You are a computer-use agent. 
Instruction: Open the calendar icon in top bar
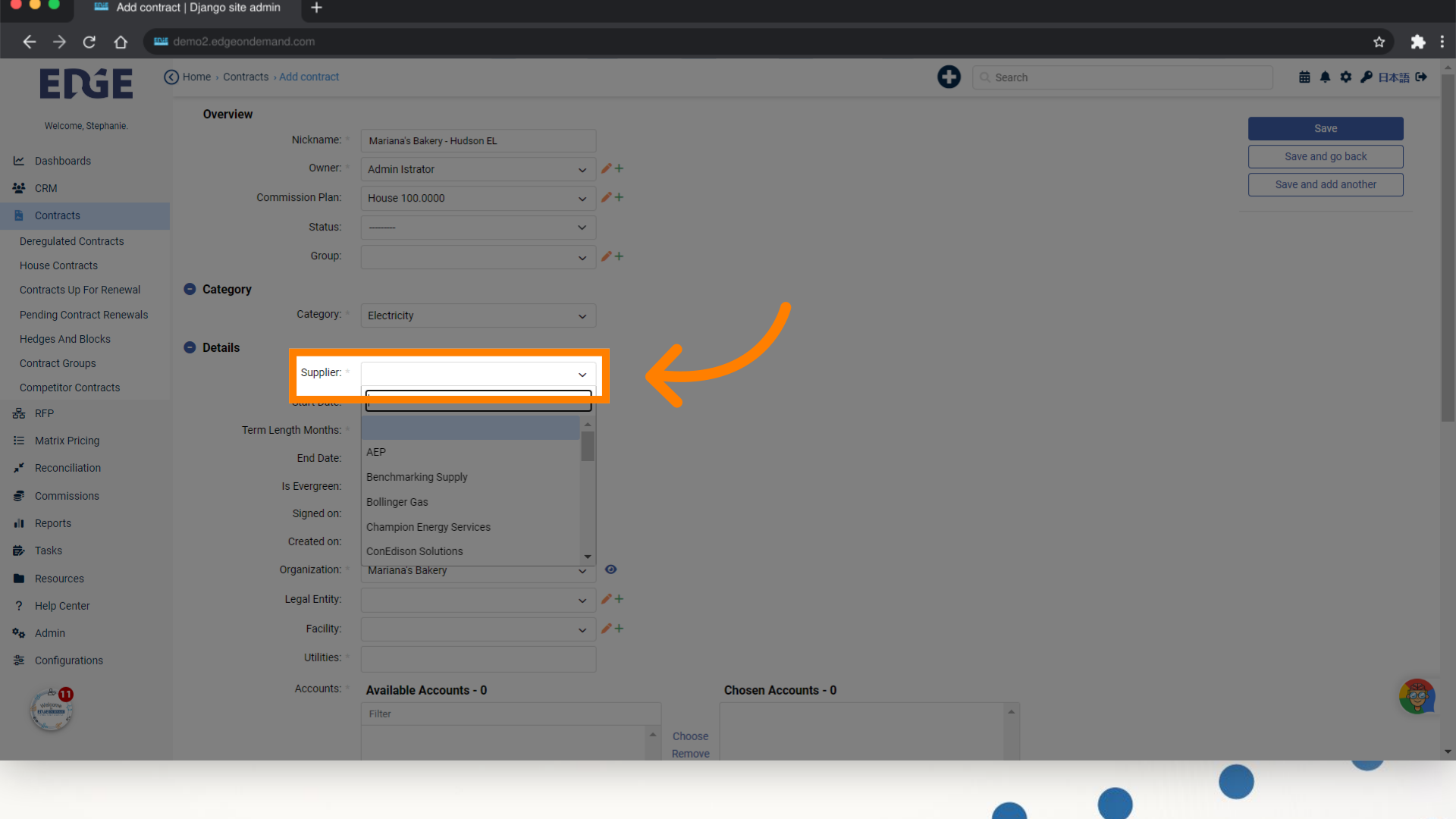(1304, 77)
